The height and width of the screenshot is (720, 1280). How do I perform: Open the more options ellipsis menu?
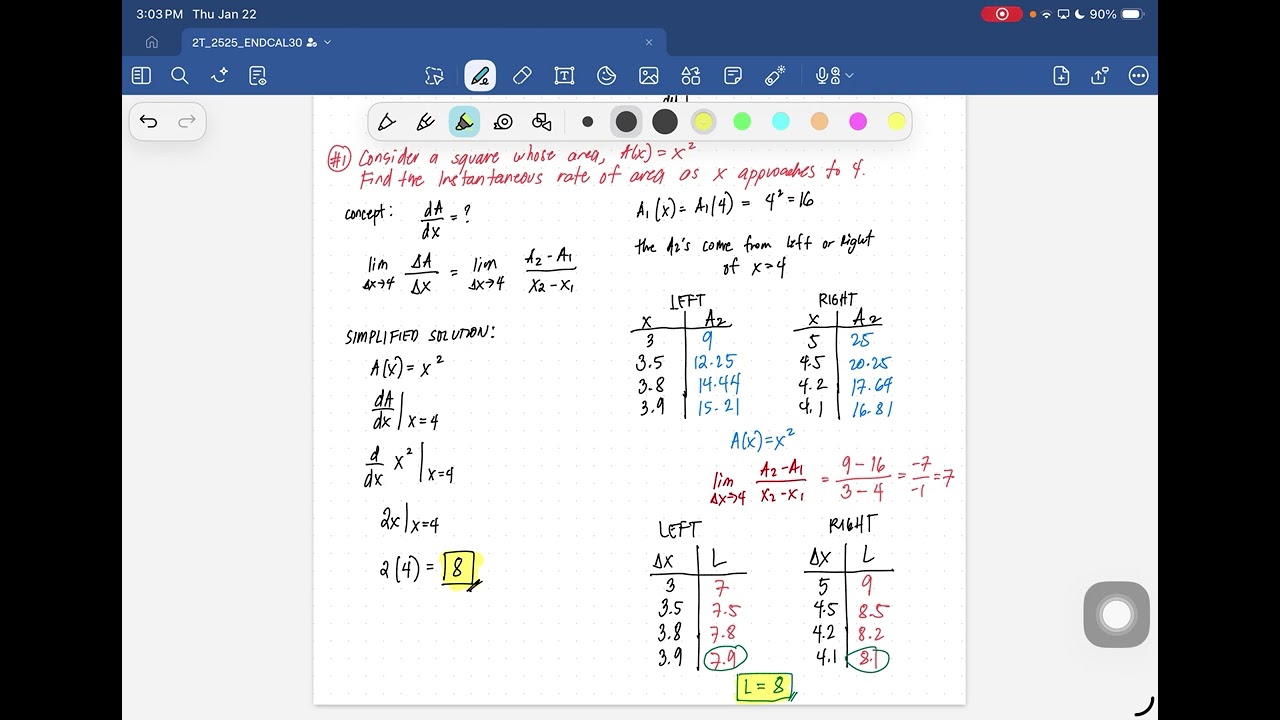(1138, 76)
